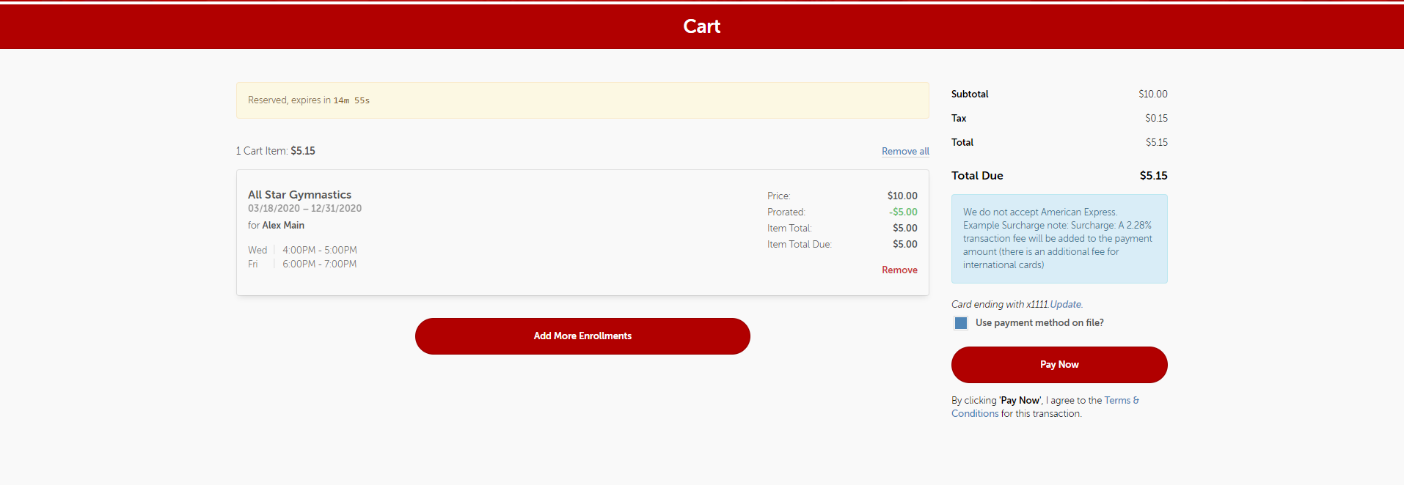
Task: Click the Pay Now button
Action: click(1059, 365)
